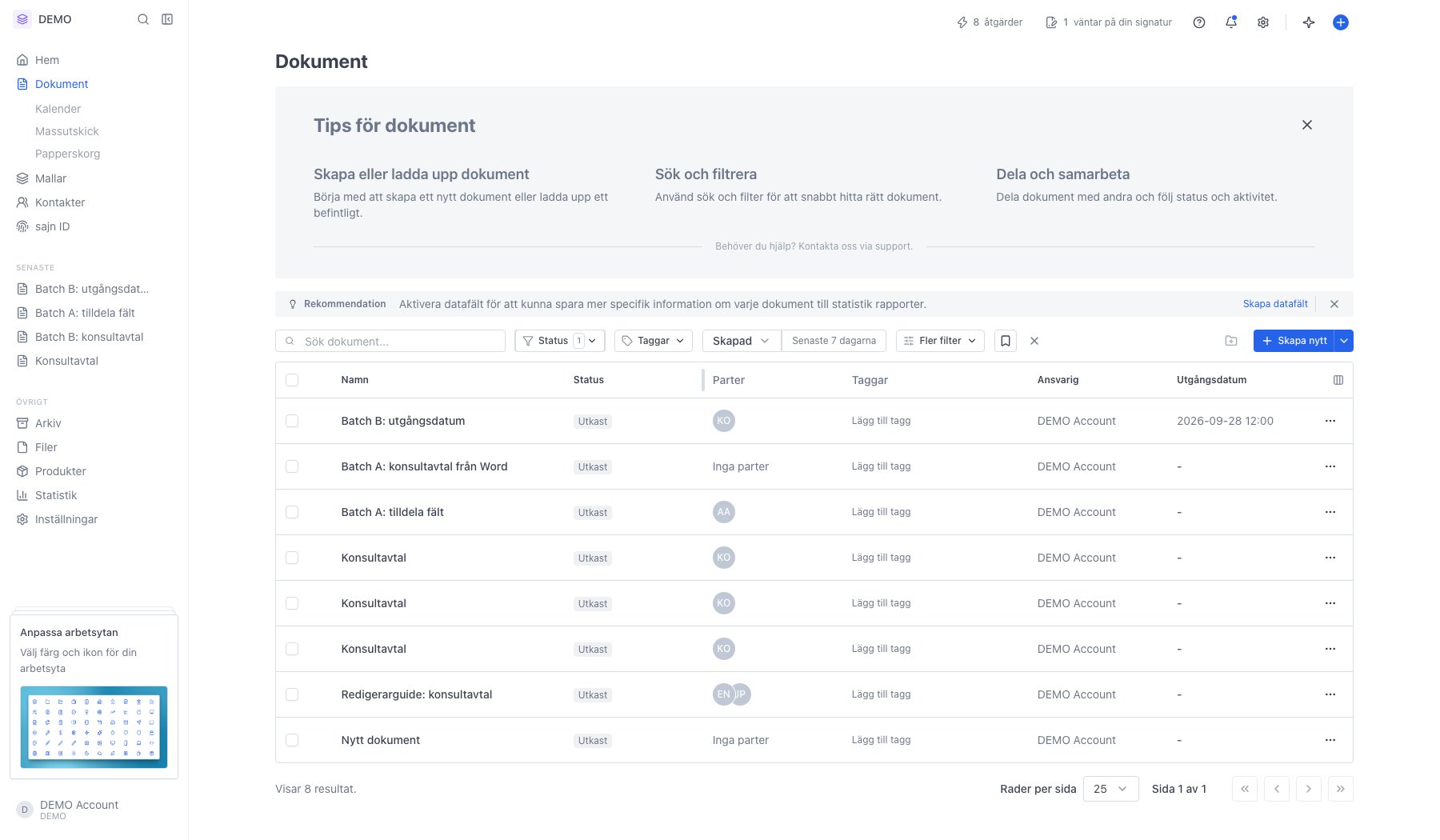Open Papperskorg under Dokument
Screen dimensions: 1440x840
[x=68, y=154]
